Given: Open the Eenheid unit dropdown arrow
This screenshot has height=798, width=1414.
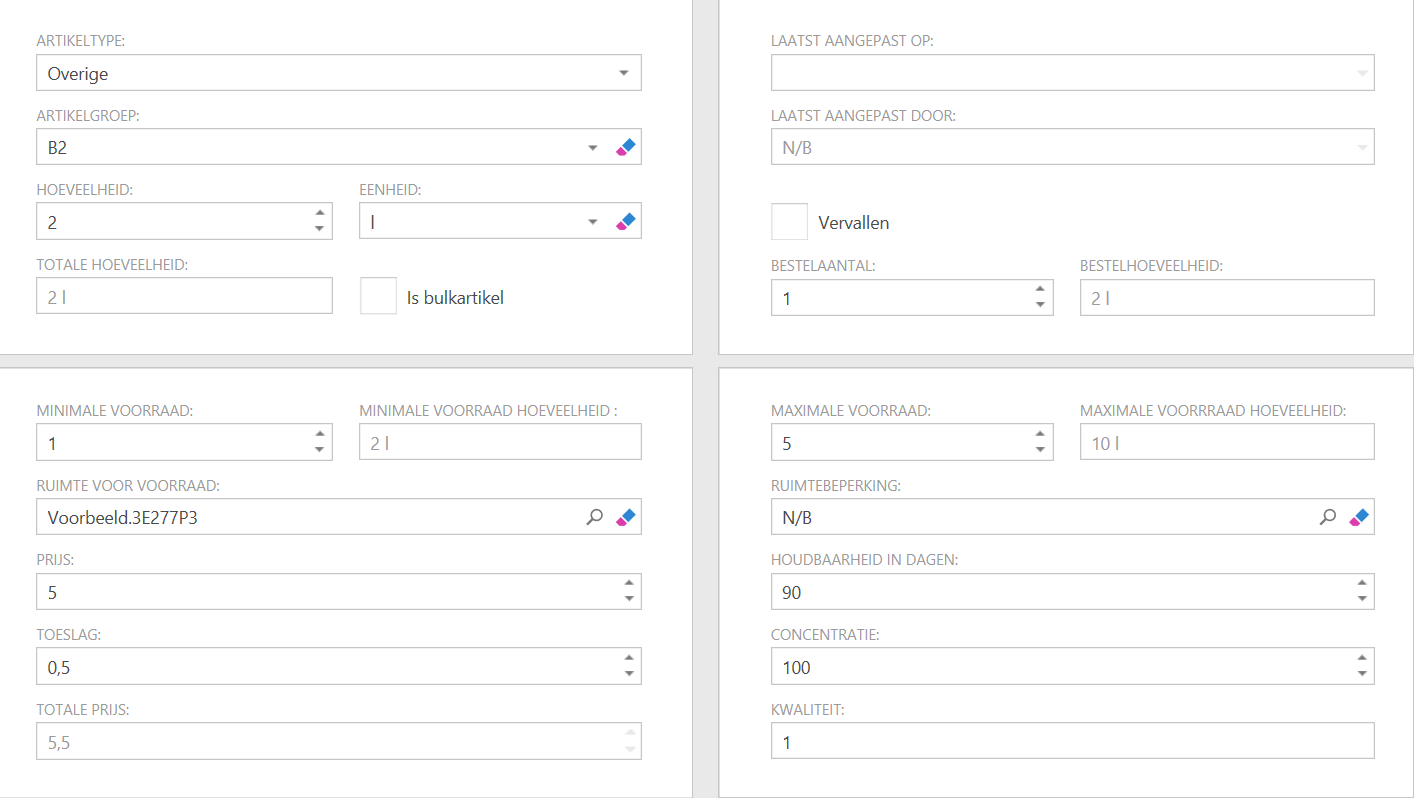Looking at the screenshot, I should pyautogui.click(x=593, y=222).
